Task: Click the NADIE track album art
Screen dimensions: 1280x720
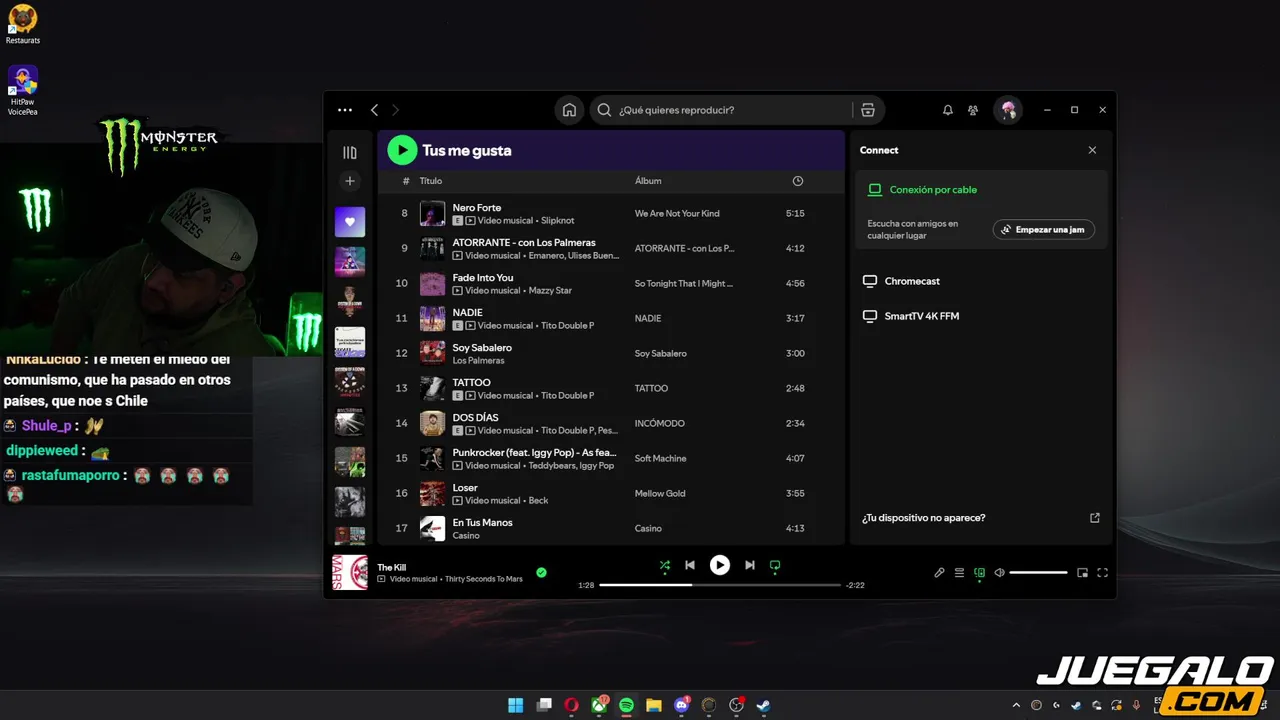Action: (x=432, y=318)
